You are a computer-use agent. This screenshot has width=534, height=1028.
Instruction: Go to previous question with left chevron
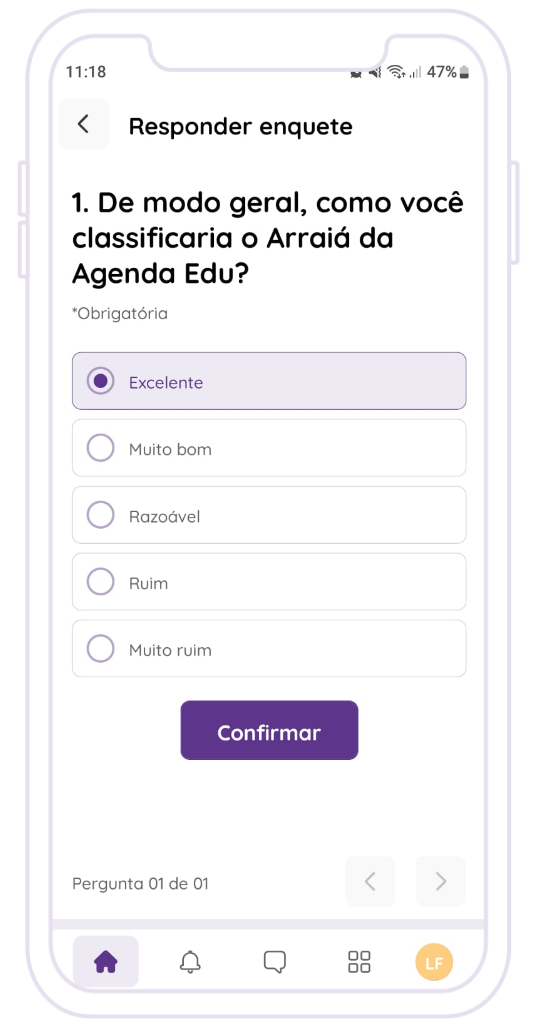(x=370, y=882)
